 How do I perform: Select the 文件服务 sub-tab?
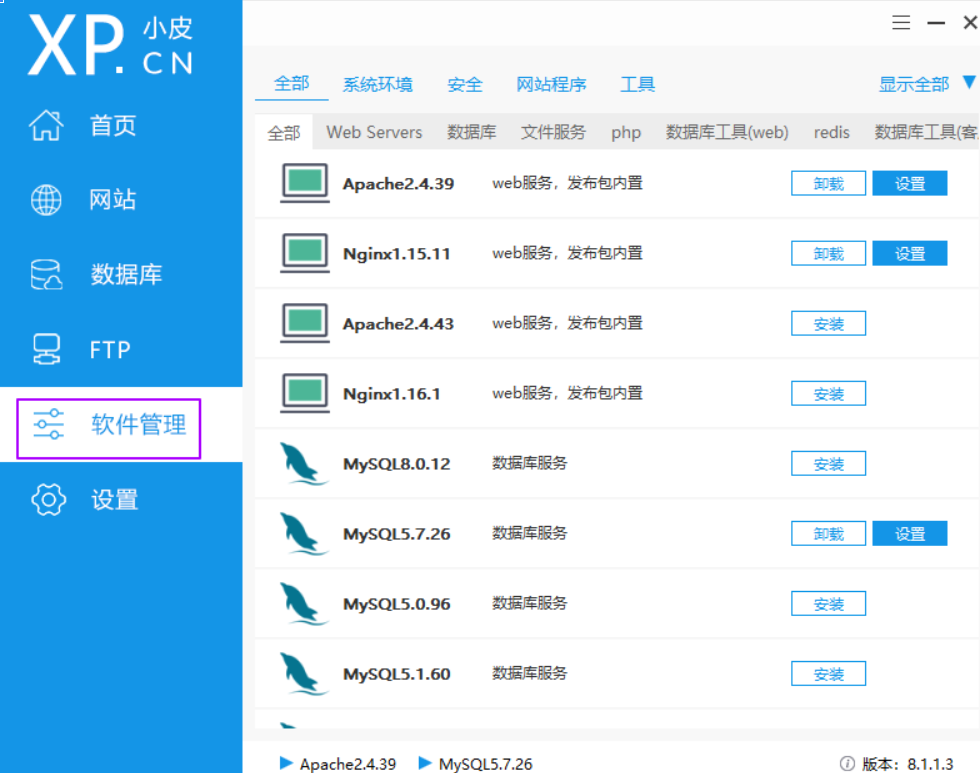tap(553, 132)
